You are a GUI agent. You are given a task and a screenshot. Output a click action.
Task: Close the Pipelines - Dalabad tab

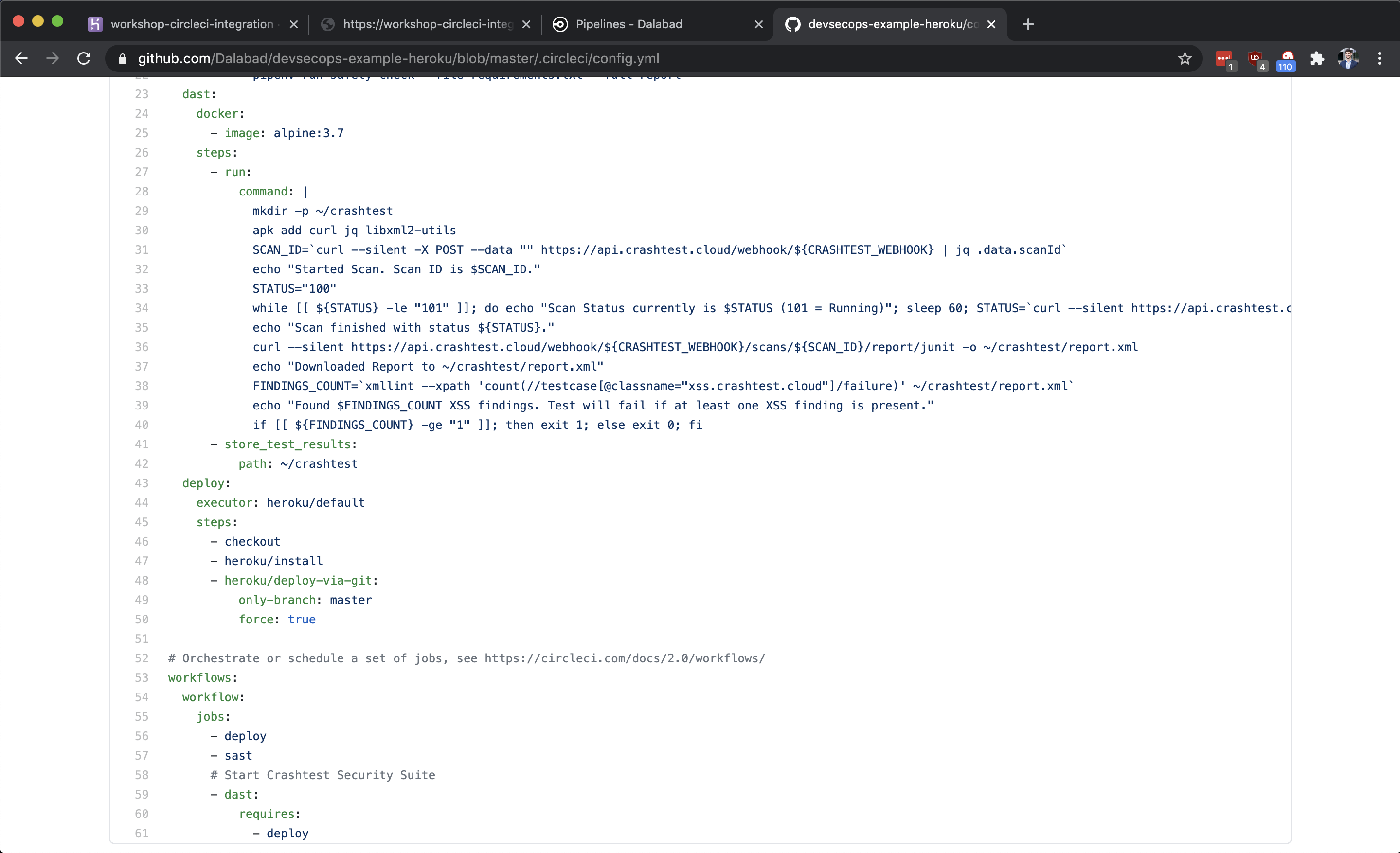point(758,24)
